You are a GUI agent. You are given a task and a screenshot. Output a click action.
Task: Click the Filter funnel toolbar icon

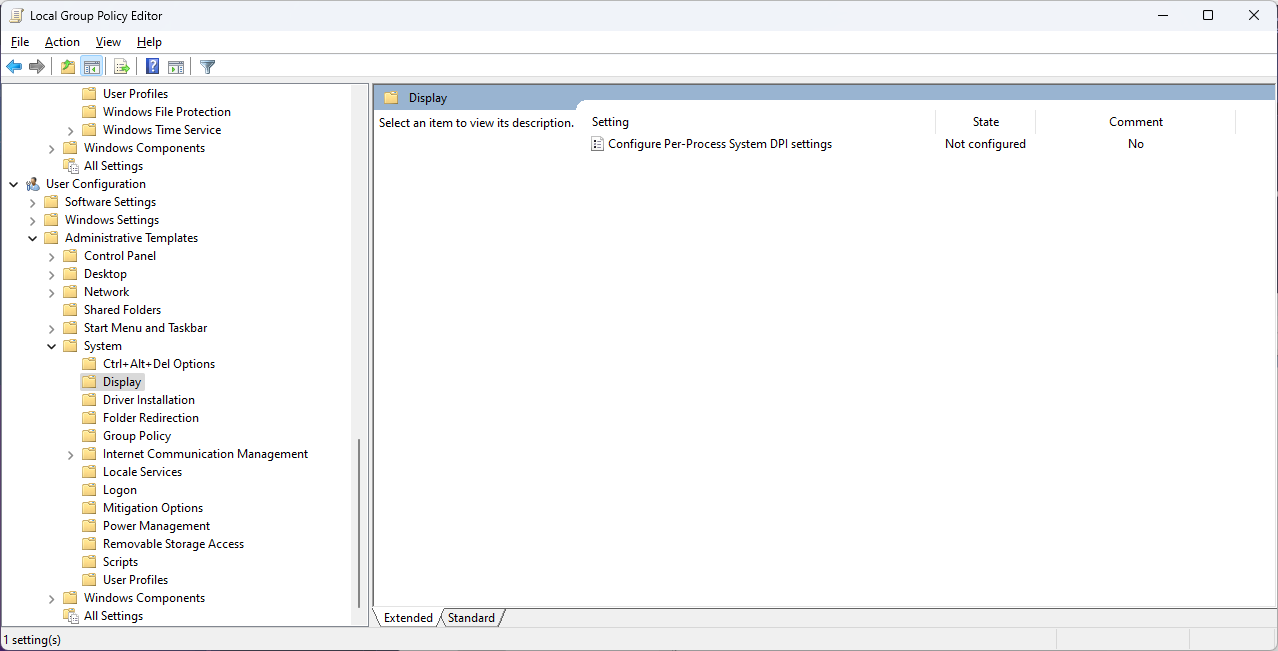click(208, 67)
